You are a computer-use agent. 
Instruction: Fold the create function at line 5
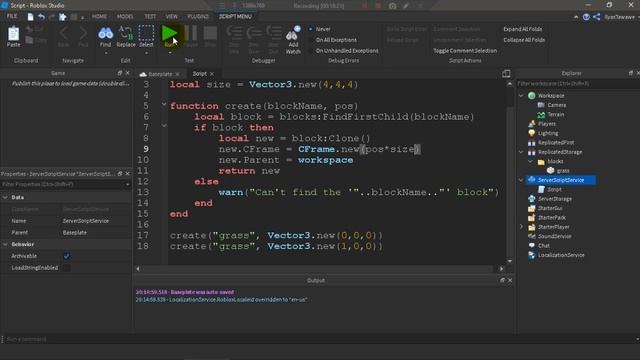164,104
